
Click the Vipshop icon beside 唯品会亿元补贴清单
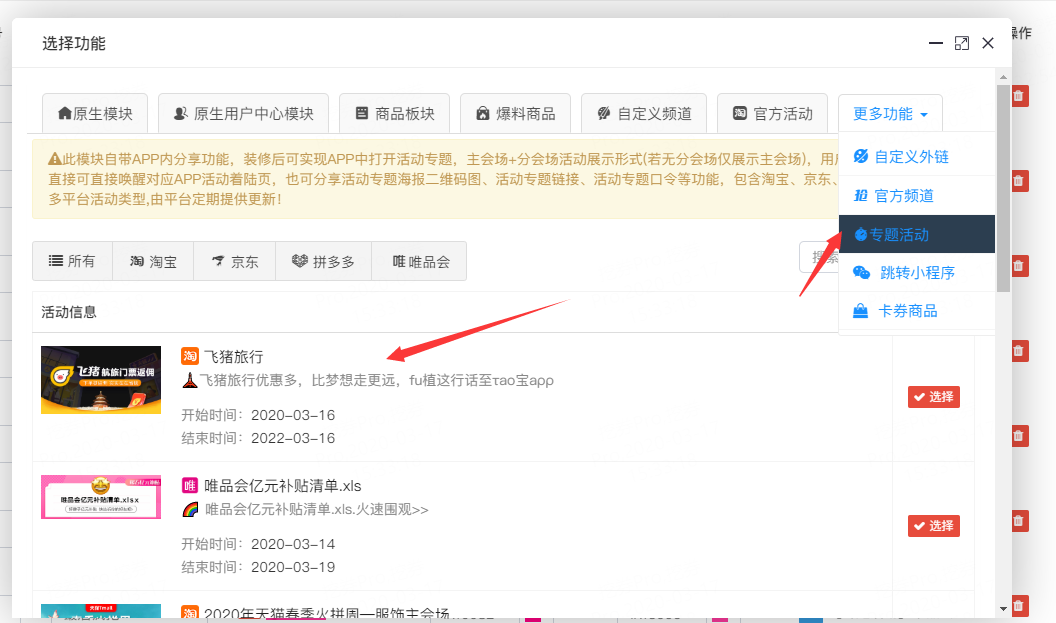click(190, 485)
